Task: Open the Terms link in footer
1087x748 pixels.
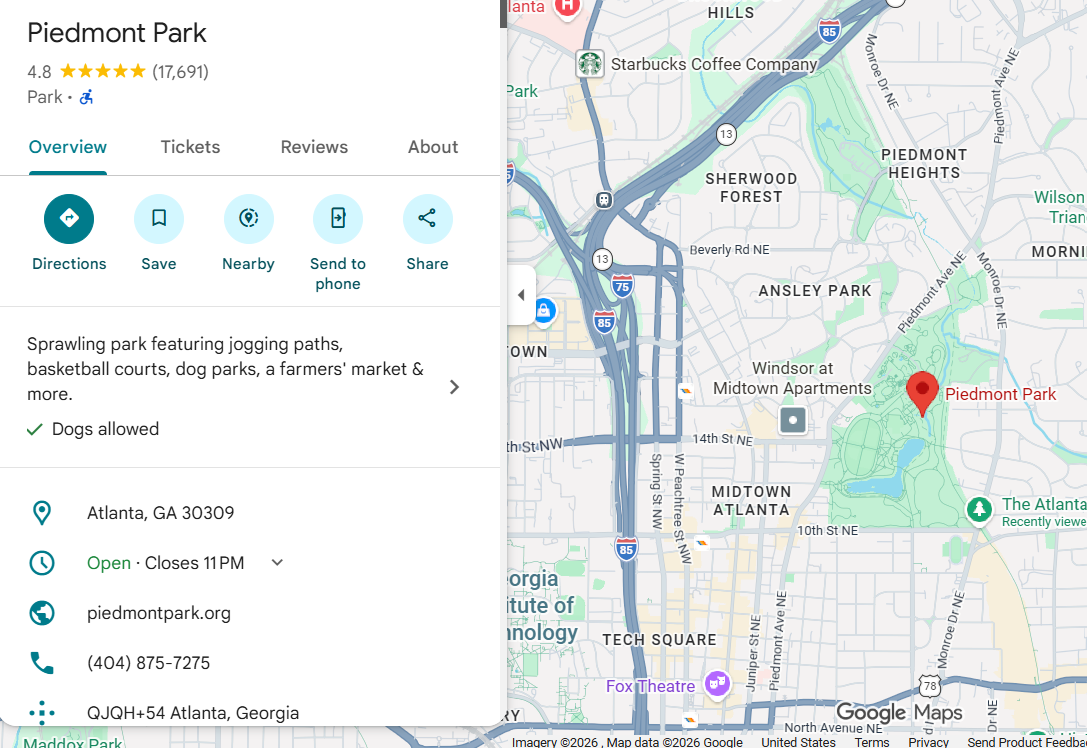Action: pyautogui.click(x=871, y=742)
